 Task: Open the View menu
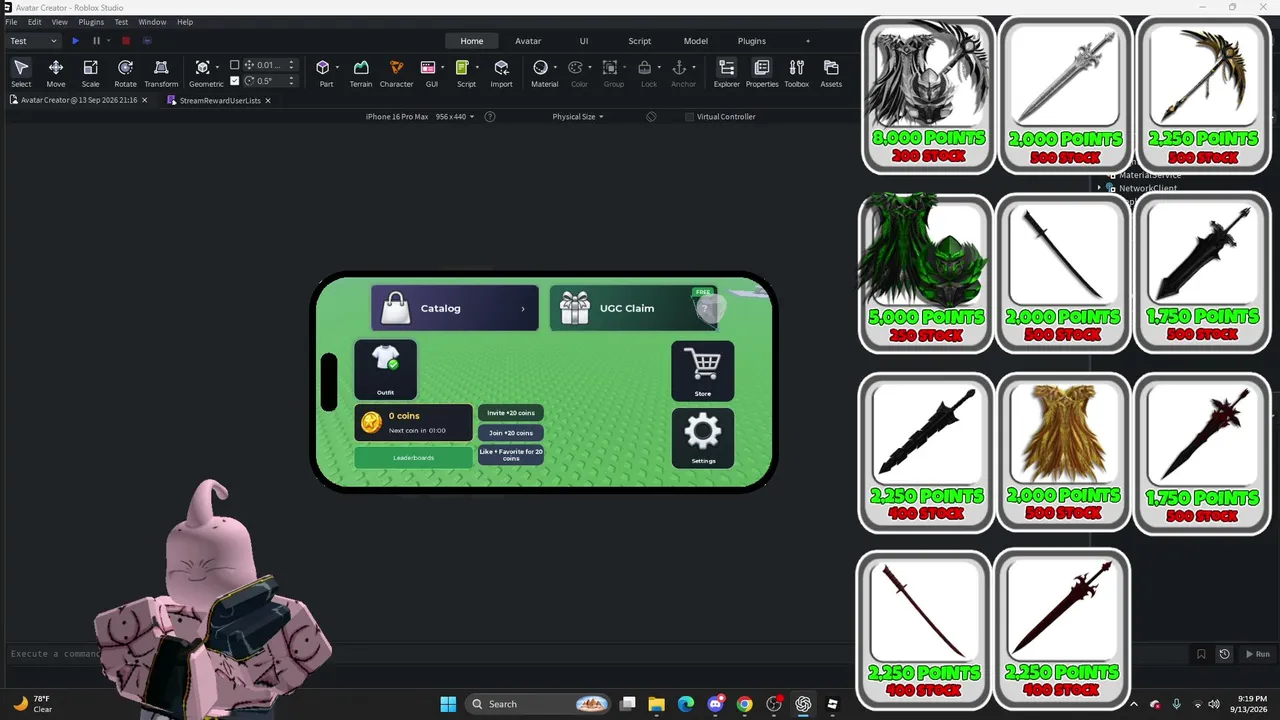coord(60,22)
